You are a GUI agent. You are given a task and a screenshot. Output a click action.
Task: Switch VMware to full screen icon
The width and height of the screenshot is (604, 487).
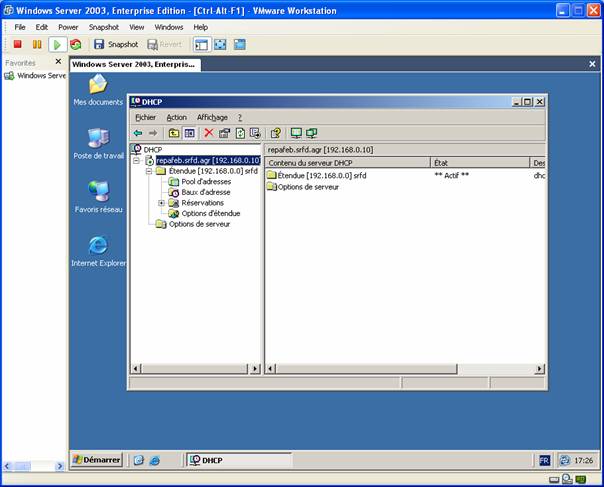tap(220, 45)
